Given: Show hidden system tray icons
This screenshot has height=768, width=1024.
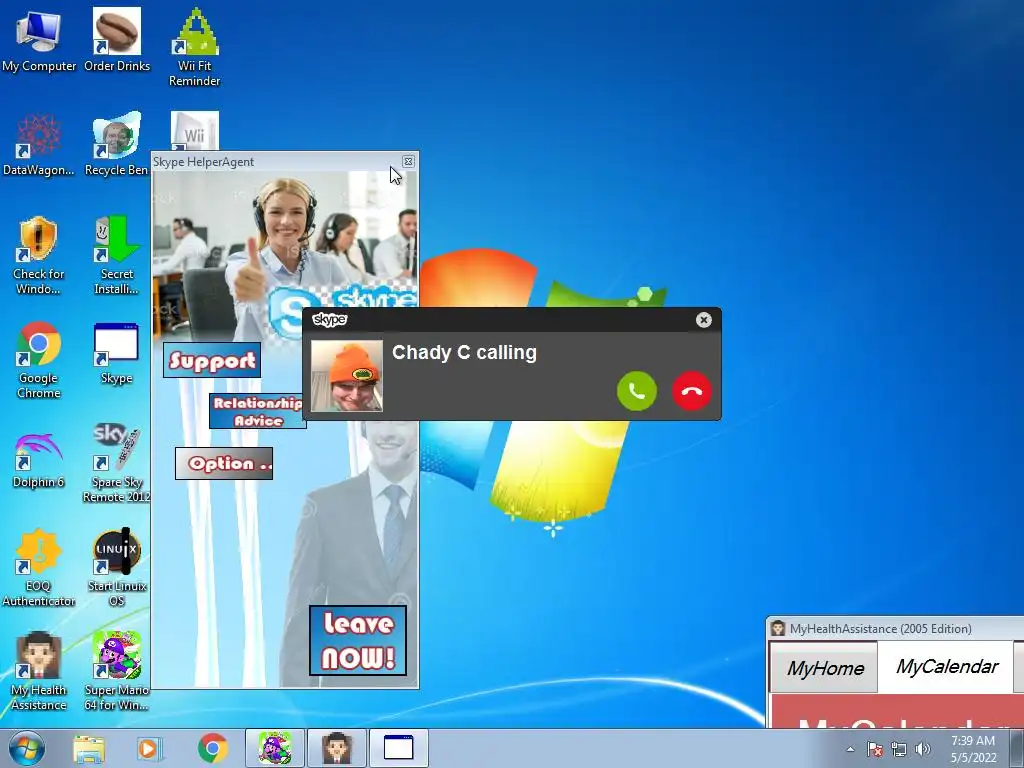Looking at the screenshot, I should point(850,750).
